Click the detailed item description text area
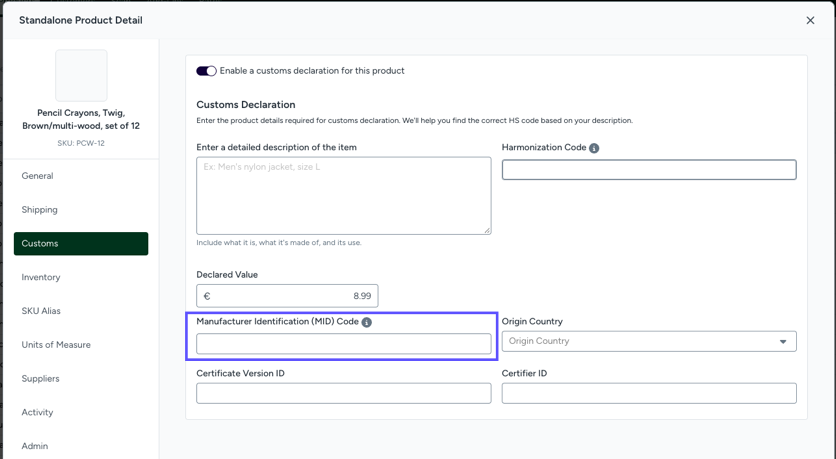Screen dimensions: 836x459 tap(343, 196)
